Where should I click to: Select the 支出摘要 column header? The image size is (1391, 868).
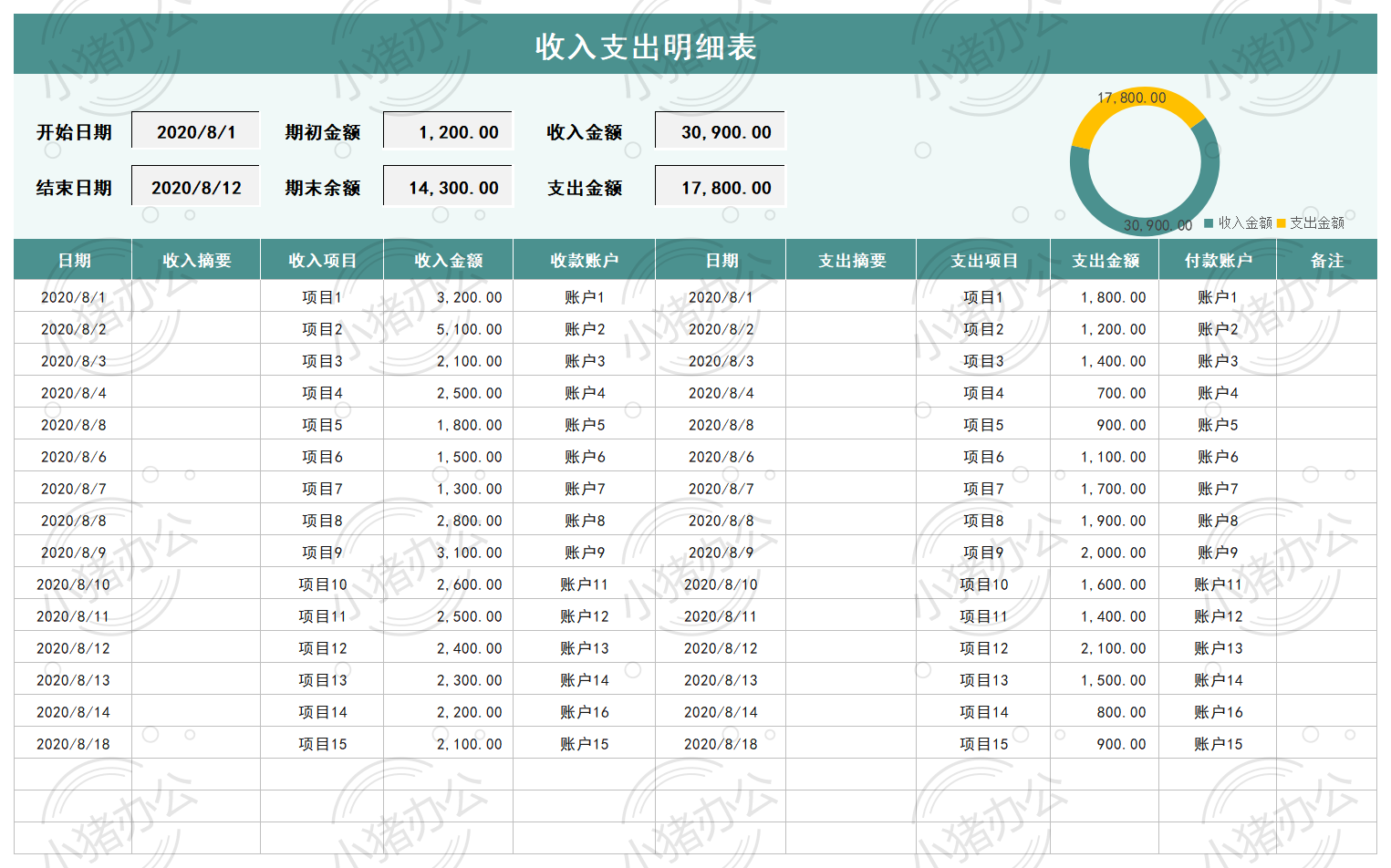point(851,260)
